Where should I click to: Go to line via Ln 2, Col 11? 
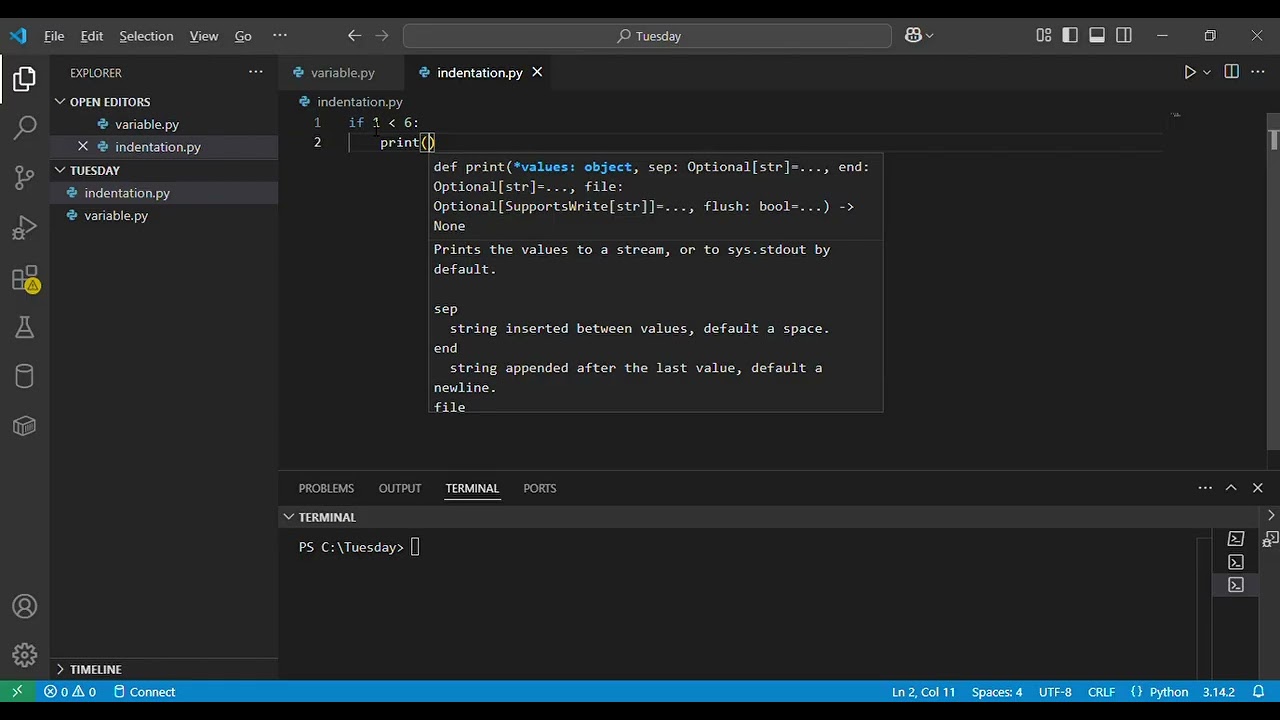coord(923,692)
